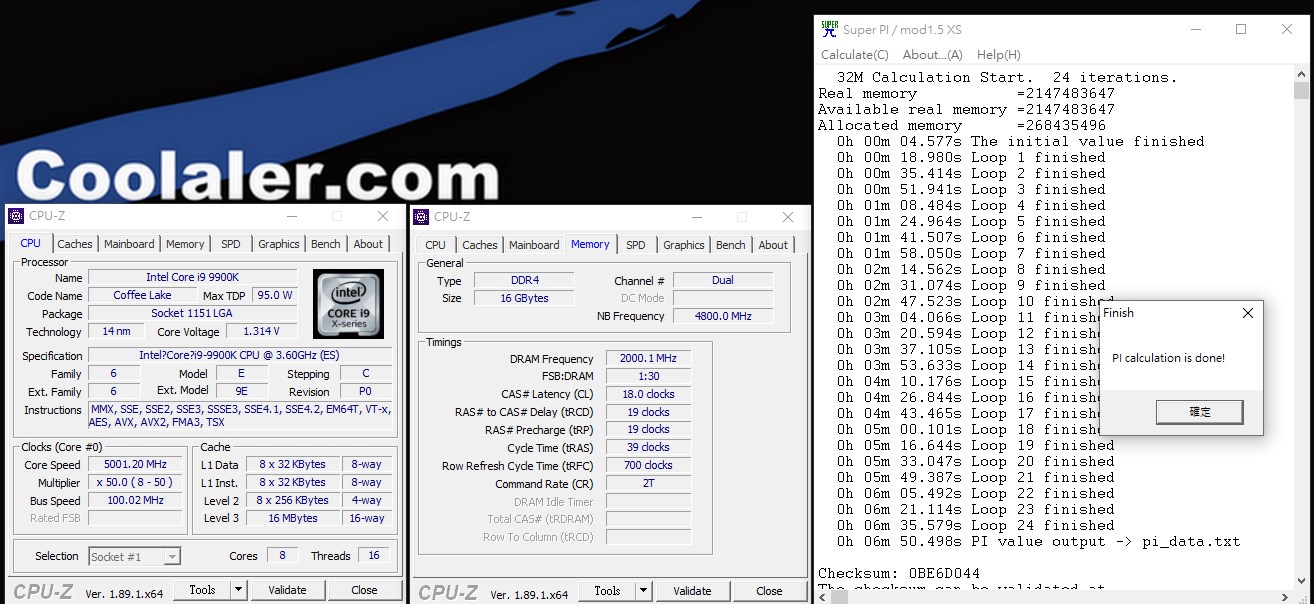
Task: Minimize the Memory CPU-Z window
Action: click(x=695, y=217)
